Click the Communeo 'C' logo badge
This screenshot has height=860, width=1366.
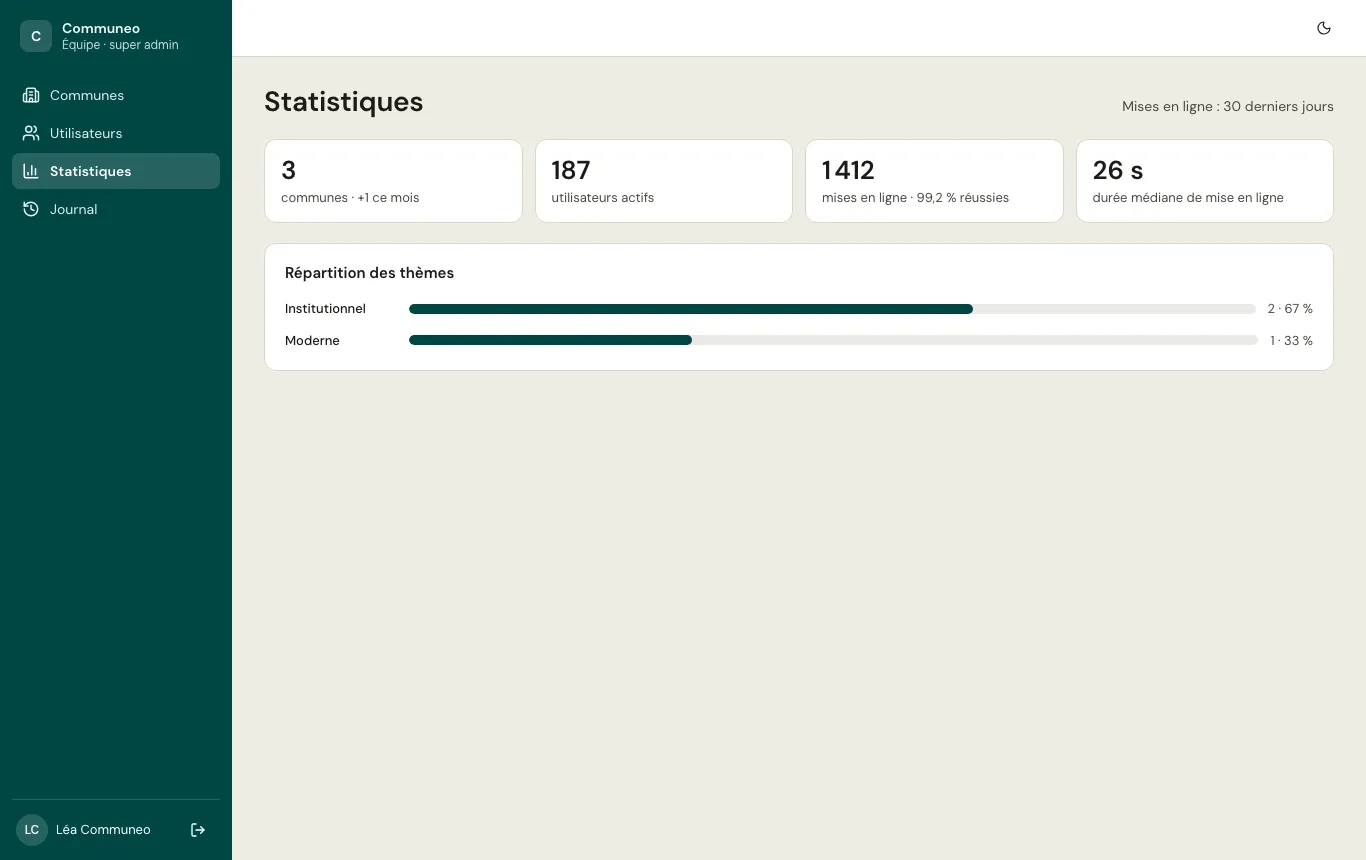tap(36, 36)
